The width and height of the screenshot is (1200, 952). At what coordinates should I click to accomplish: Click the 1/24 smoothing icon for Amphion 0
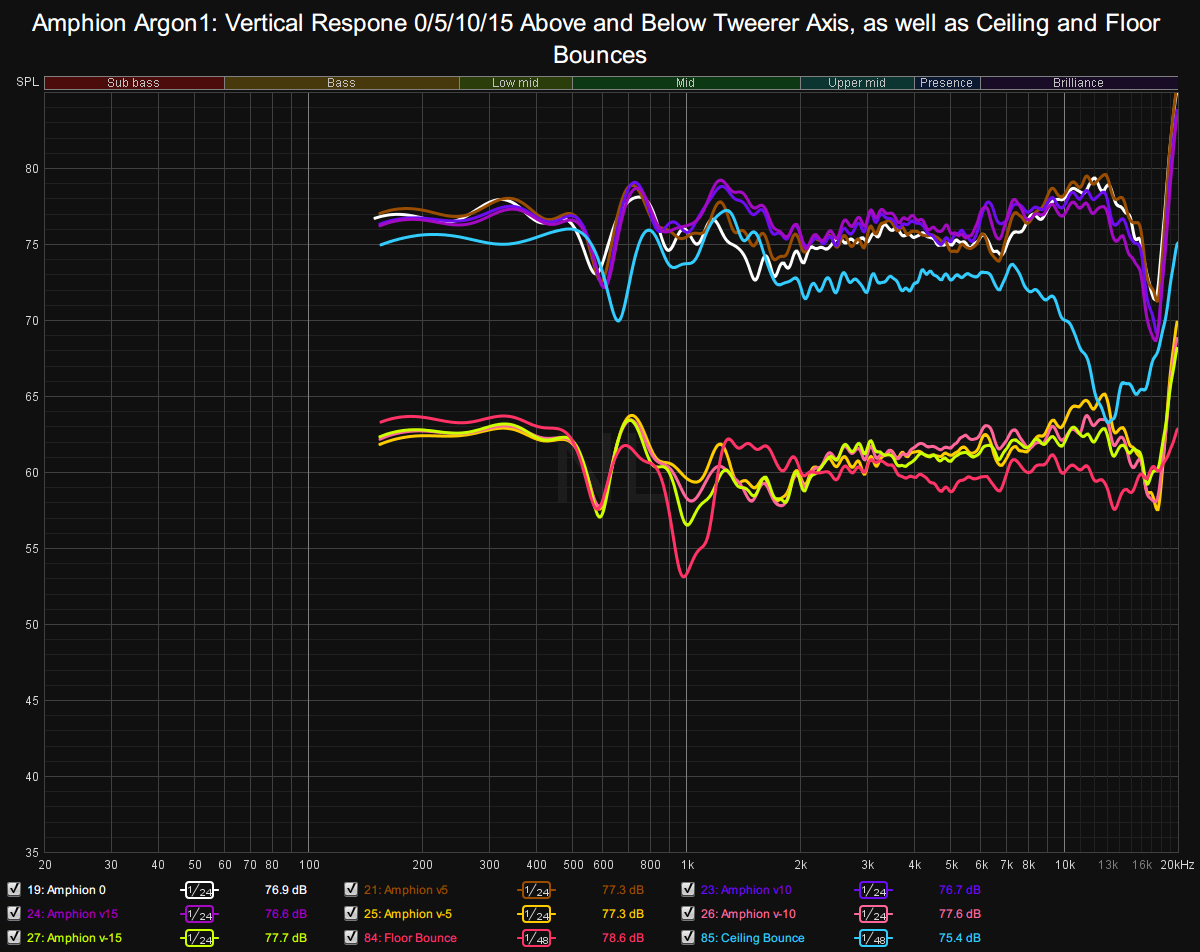[x=199, y=890]
